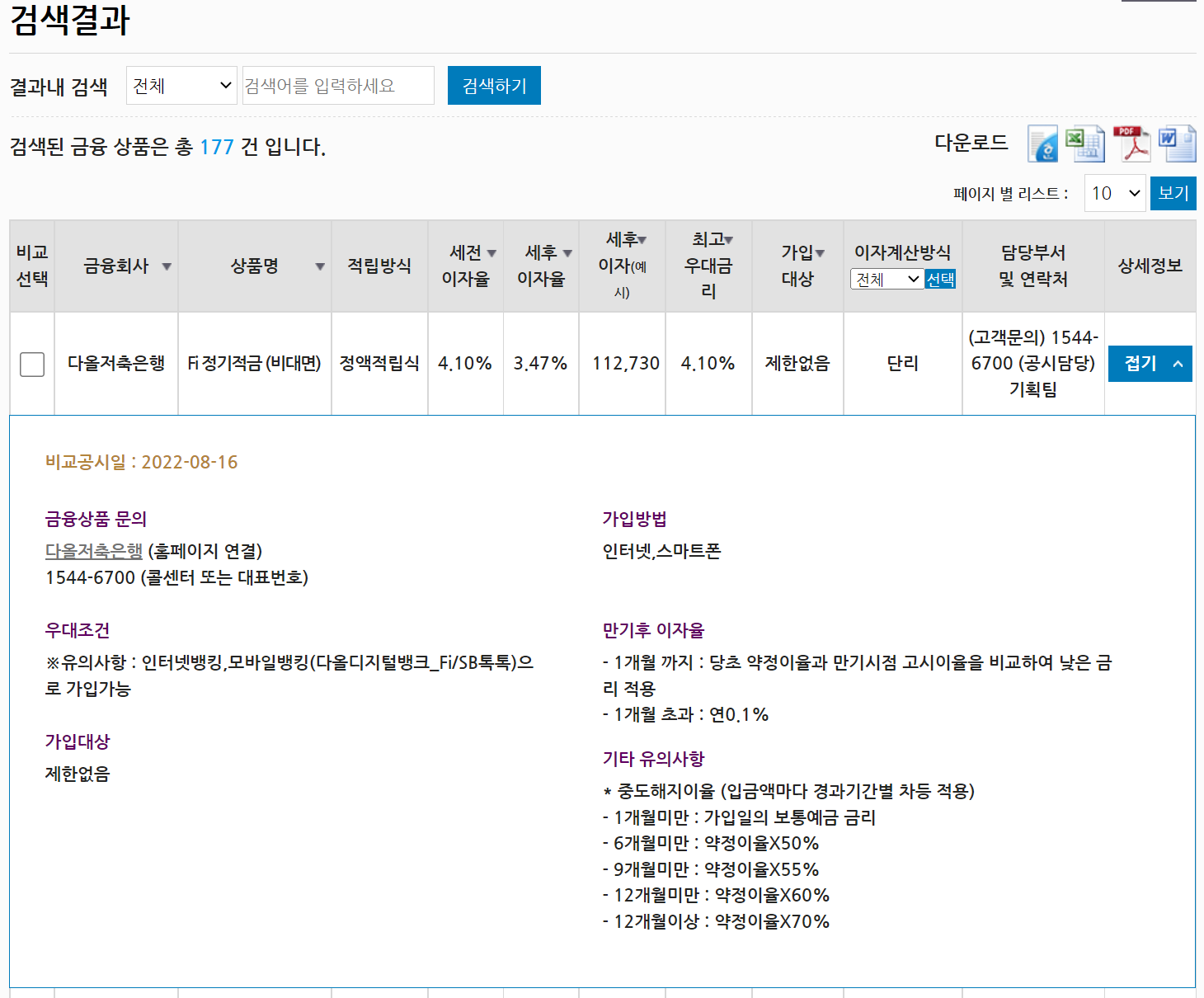1204x998 pixels.
Task: Click the 보기 button
Action: click(x=1173, y=193)
